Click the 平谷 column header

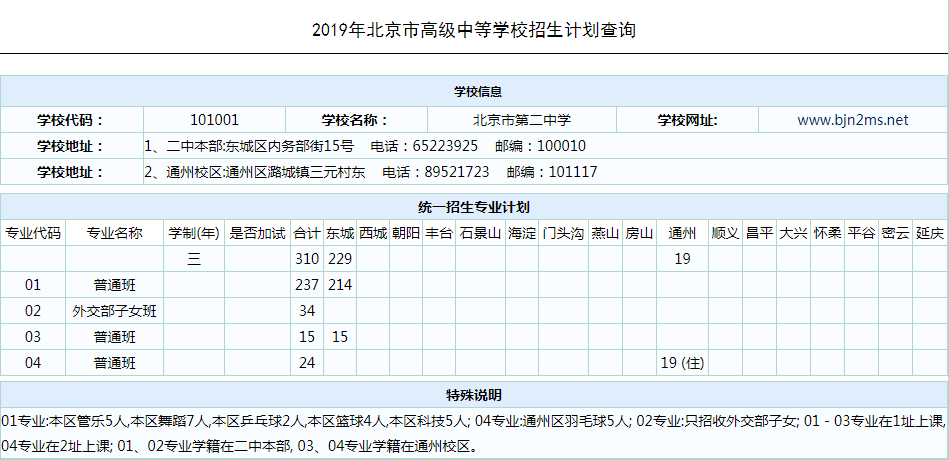coord(861,233)
